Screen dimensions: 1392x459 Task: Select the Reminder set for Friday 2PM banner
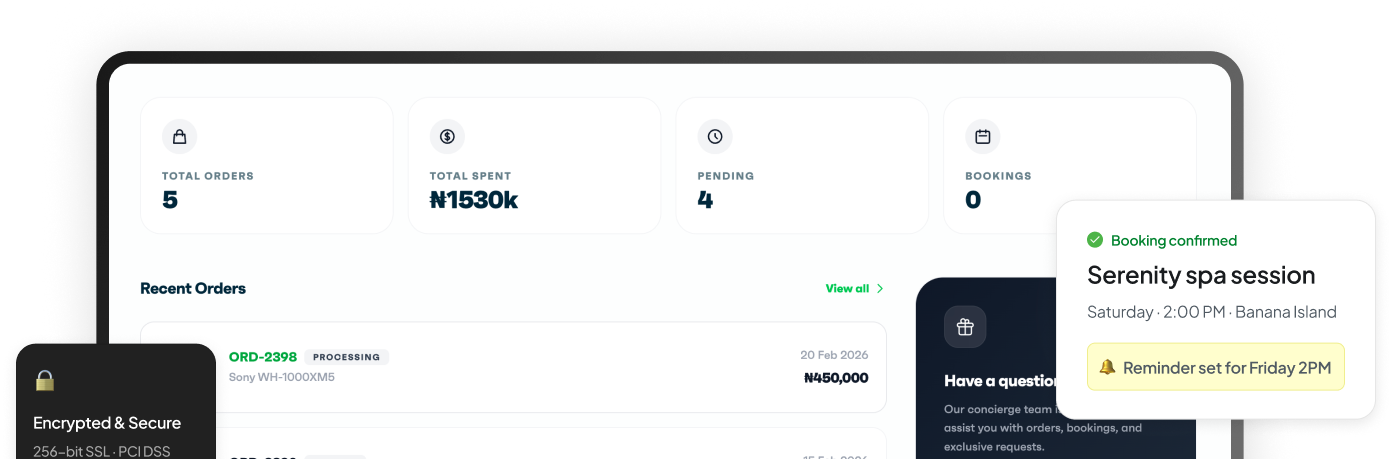tap(1215, 367)
